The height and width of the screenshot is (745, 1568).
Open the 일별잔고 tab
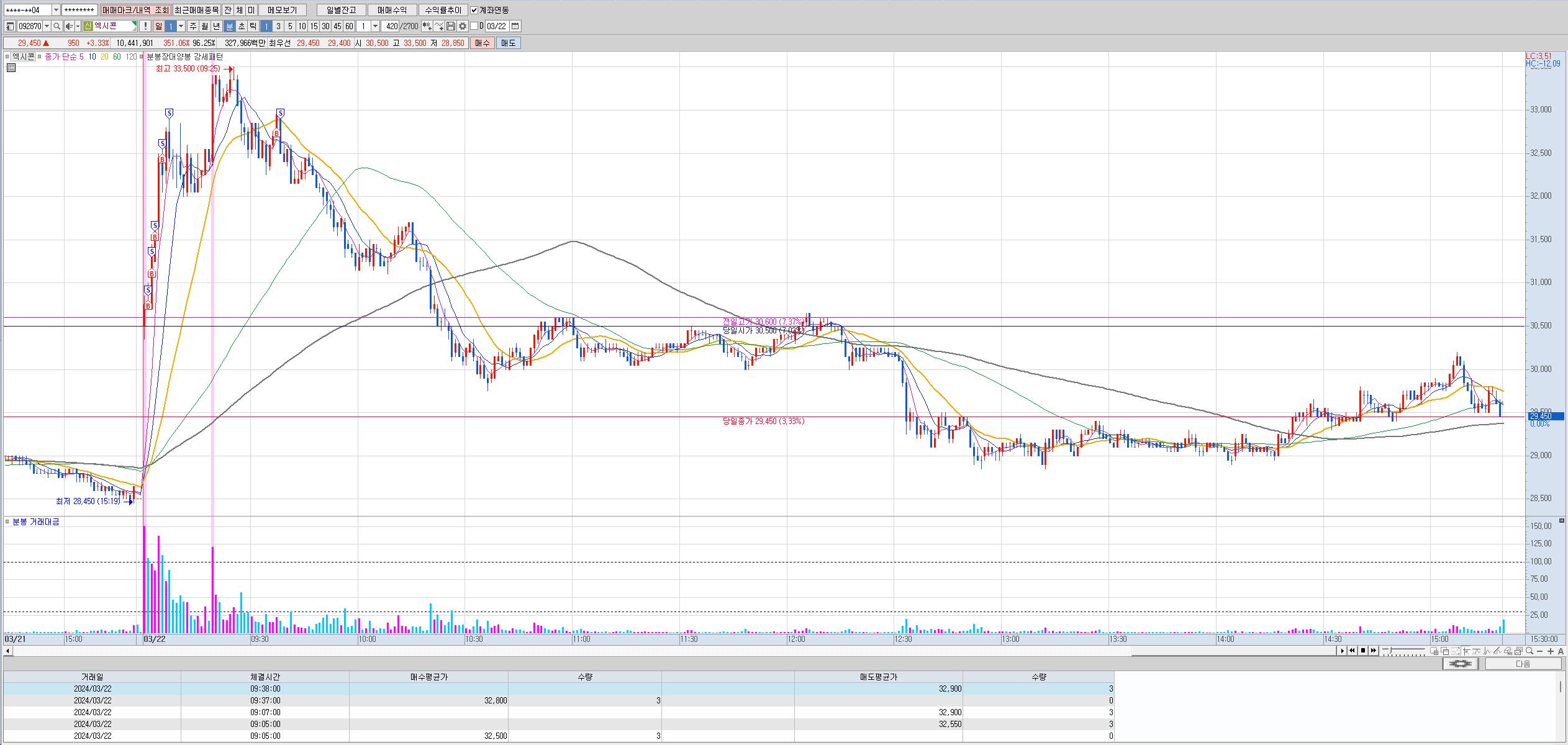[x=341, y=10]
